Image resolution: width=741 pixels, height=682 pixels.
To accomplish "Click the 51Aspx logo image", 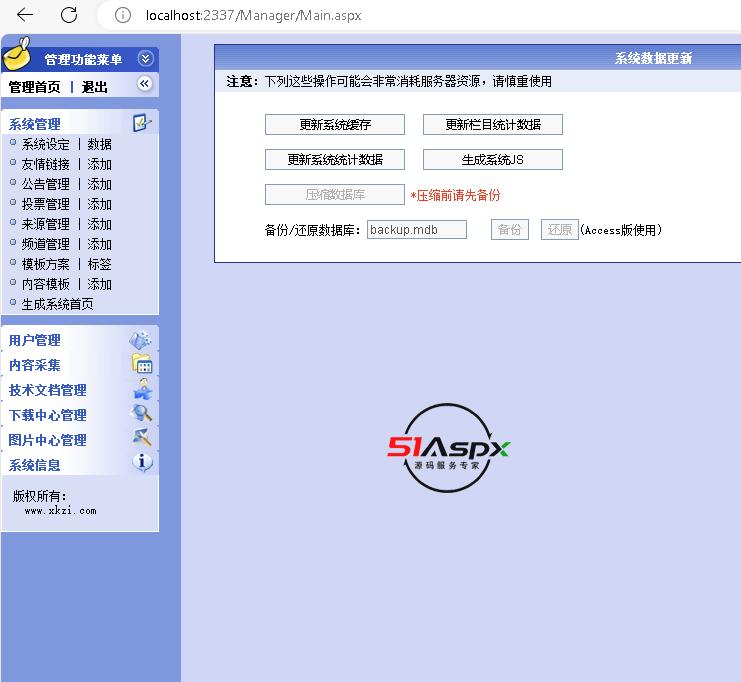I will click(x=448, y=448).
